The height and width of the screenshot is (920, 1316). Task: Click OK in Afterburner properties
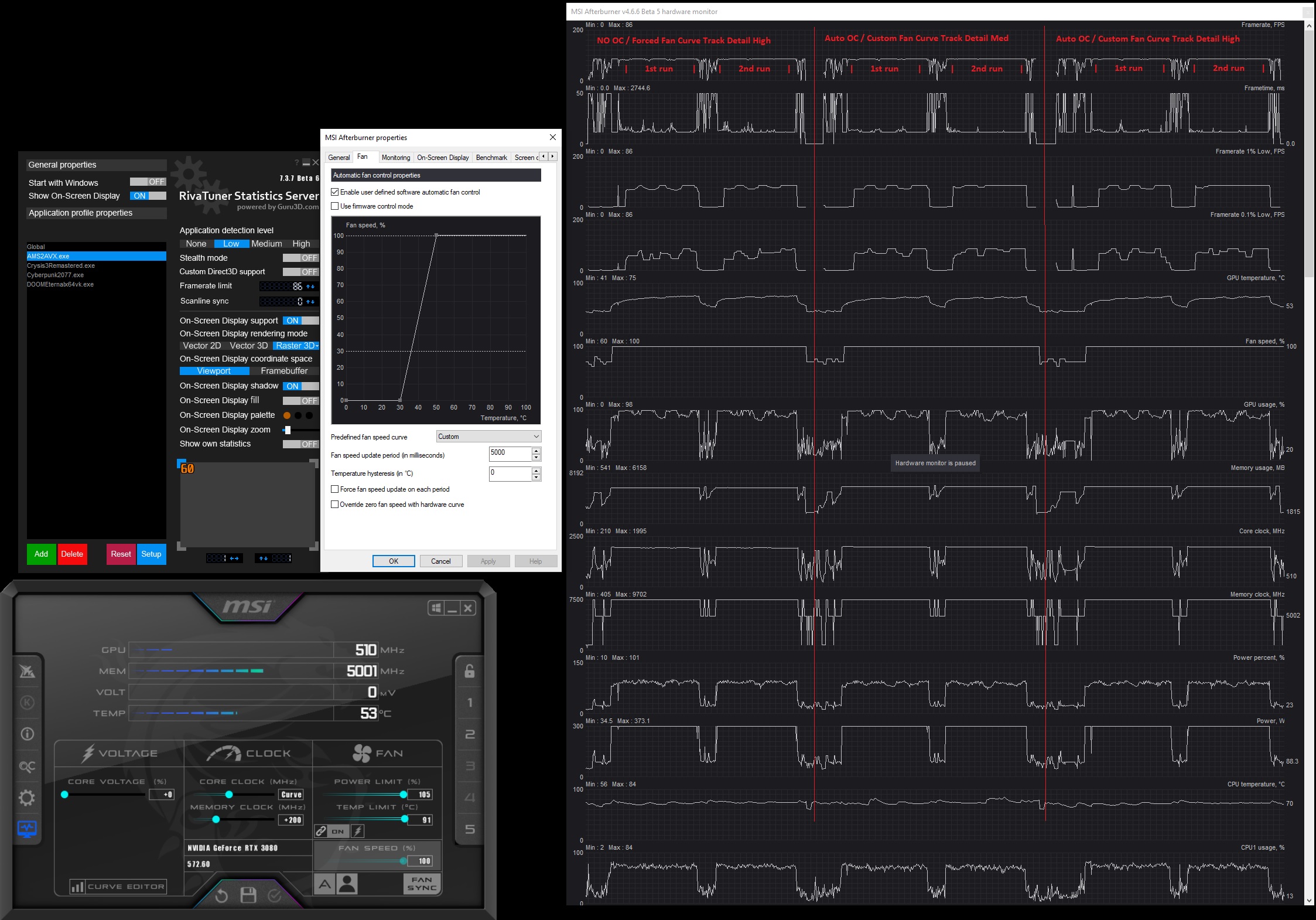click(x=394, y=561)
